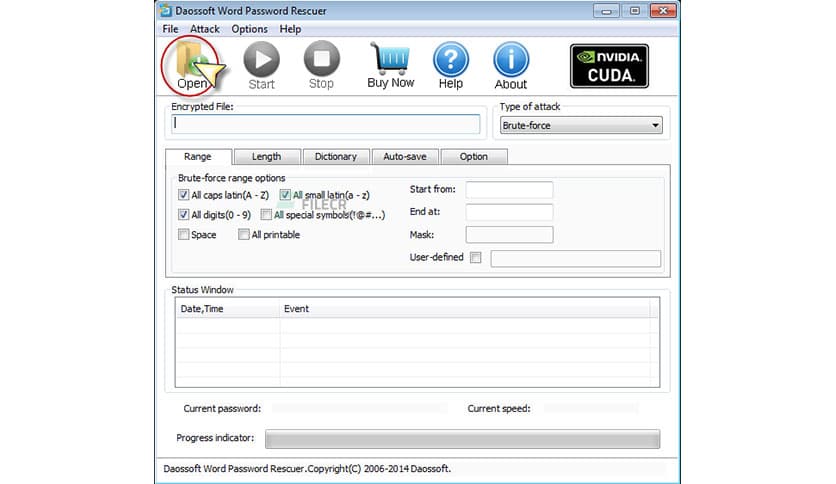
Task: Switch to the Dictionary tab
Action: pos(335,157)
